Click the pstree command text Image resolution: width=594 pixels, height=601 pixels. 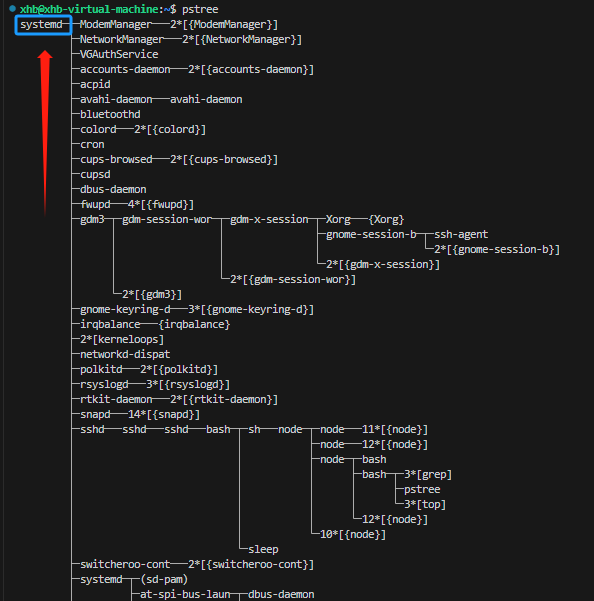click(x=200, y=9)
